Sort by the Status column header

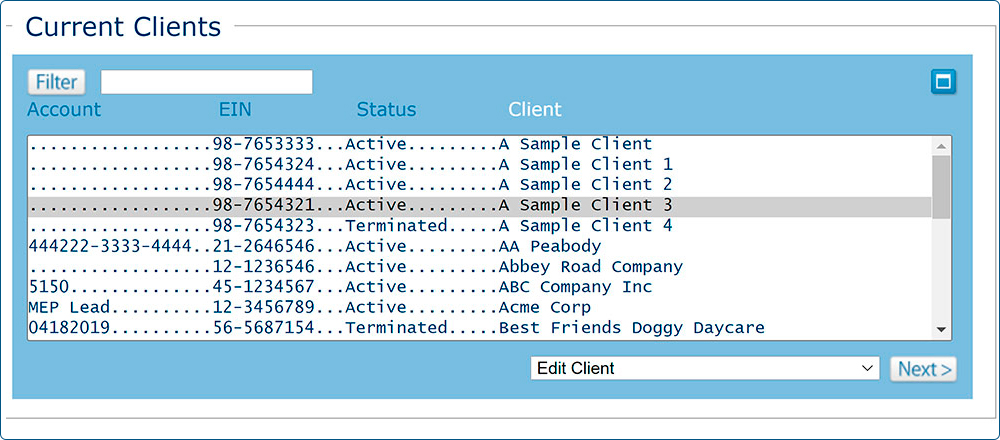click(x=386, y=110)
